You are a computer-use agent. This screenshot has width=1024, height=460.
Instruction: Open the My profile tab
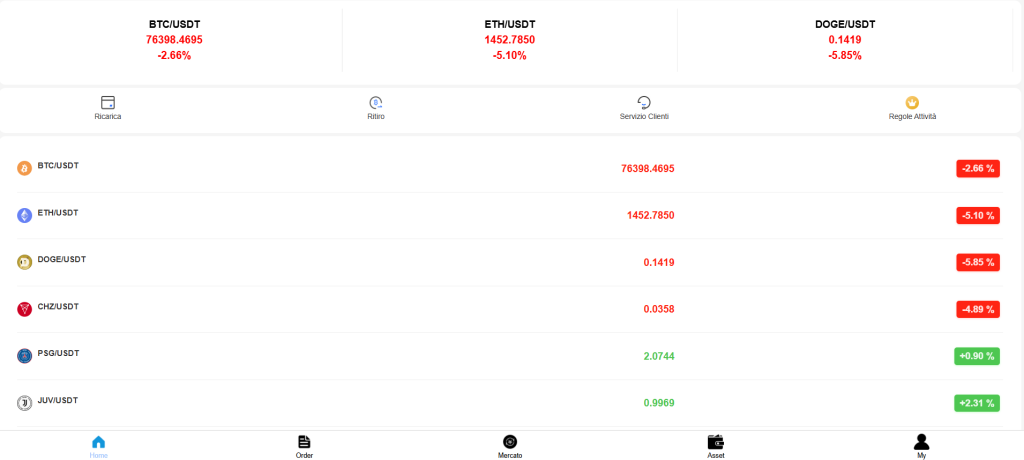coord(921,446)
